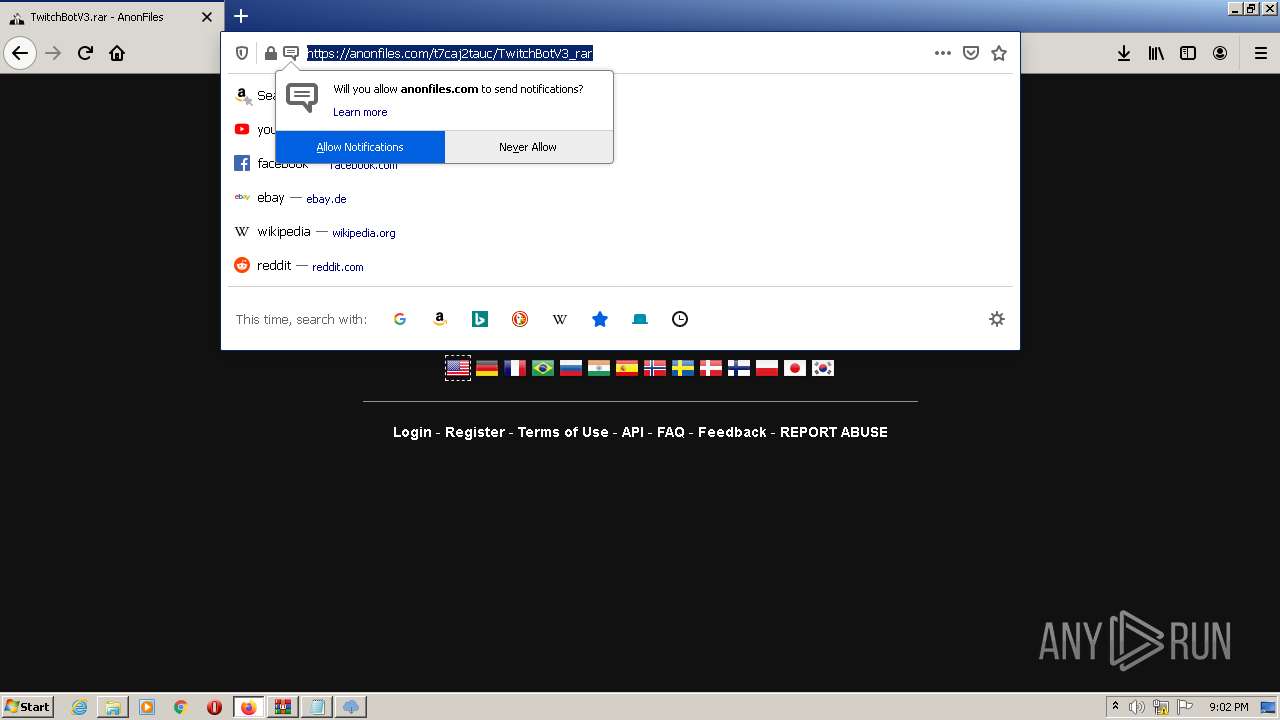The width and height of the screenshot is (1280, 720).
Task: Select the Brazilian flag language
Action: (543, 368)
